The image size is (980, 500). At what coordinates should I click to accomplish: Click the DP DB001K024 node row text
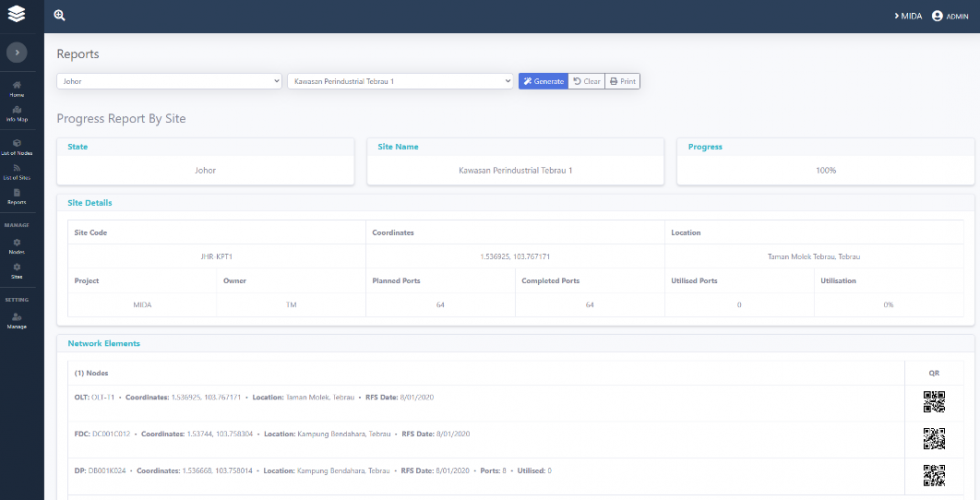(x=312, y=471)
